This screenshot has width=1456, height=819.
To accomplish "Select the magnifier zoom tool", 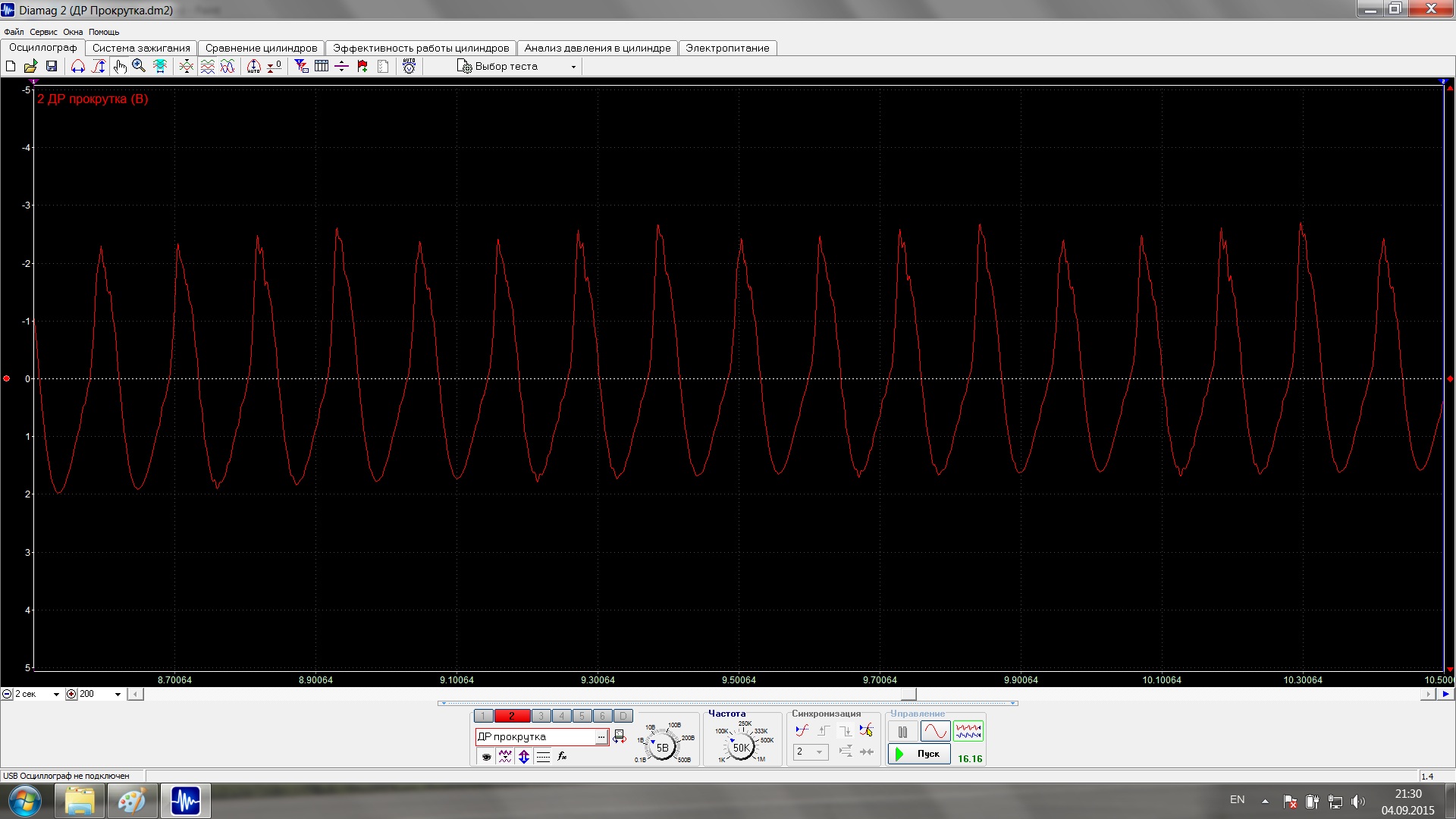I will (x=139, y=67).
